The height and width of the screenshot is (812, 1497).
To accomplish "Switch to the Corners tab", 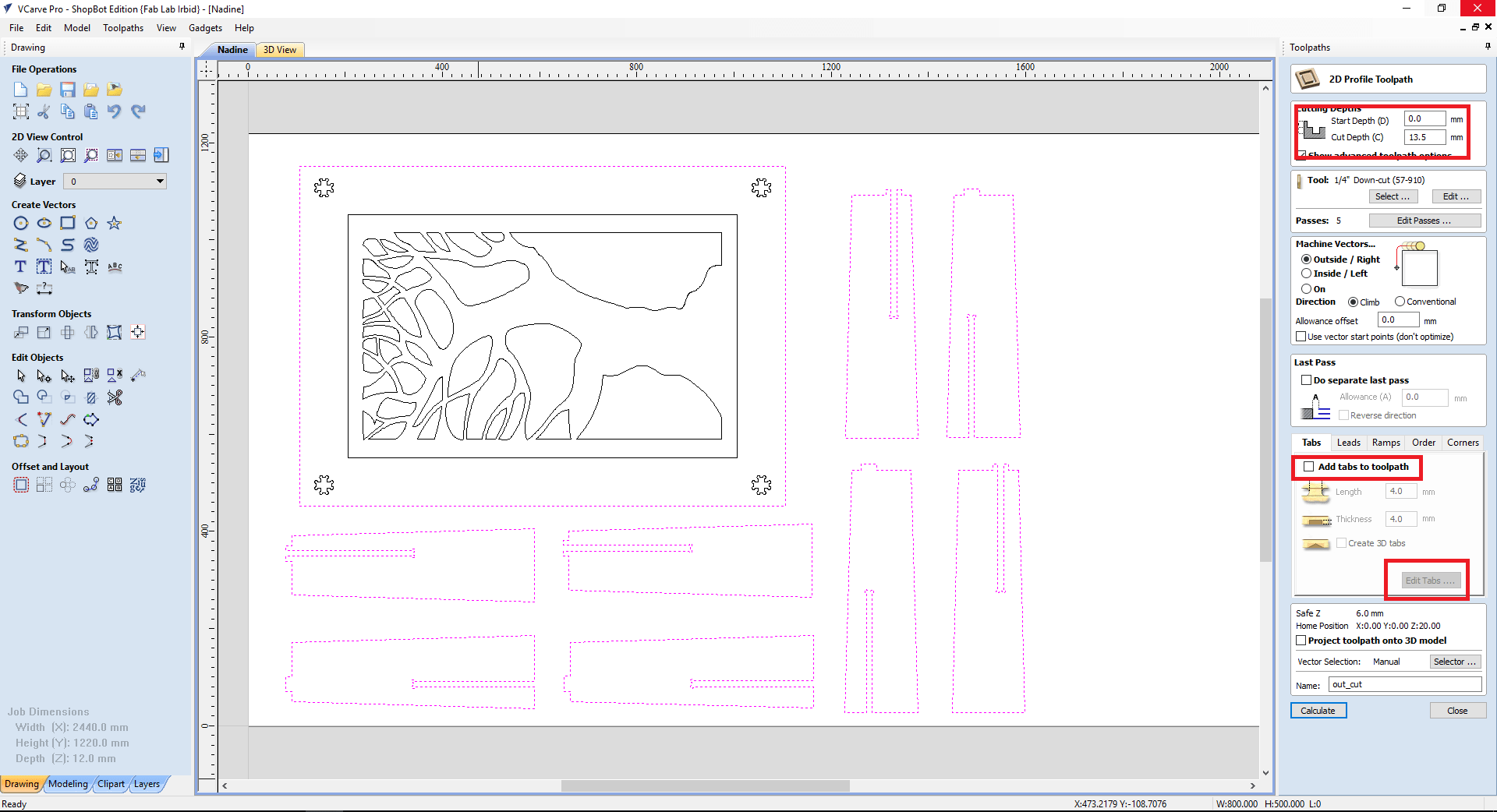I will point(1463,443).
